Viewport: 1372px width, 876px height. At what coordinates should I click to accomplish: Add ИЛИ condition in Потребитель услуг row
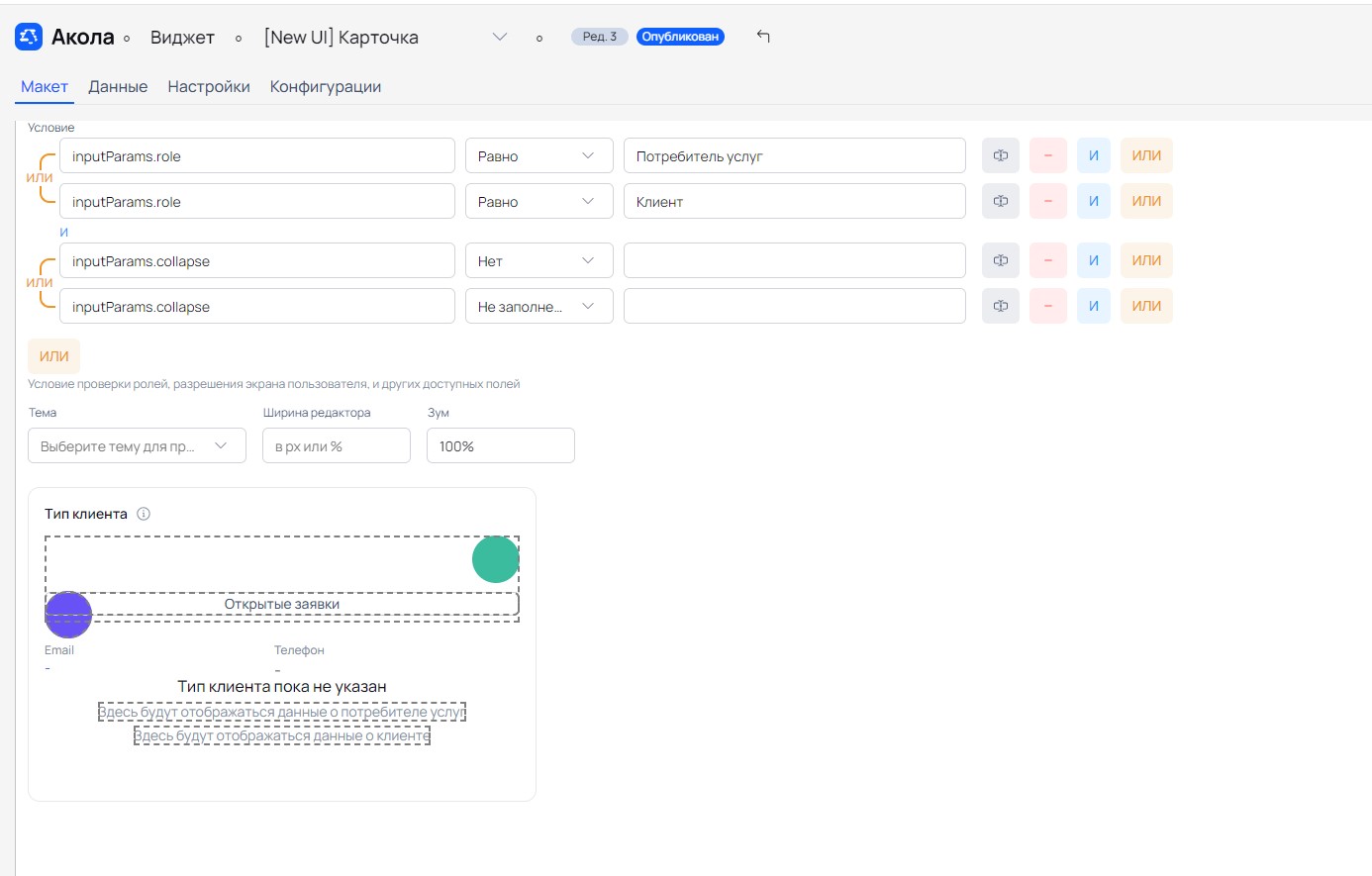click(1146, 155)
